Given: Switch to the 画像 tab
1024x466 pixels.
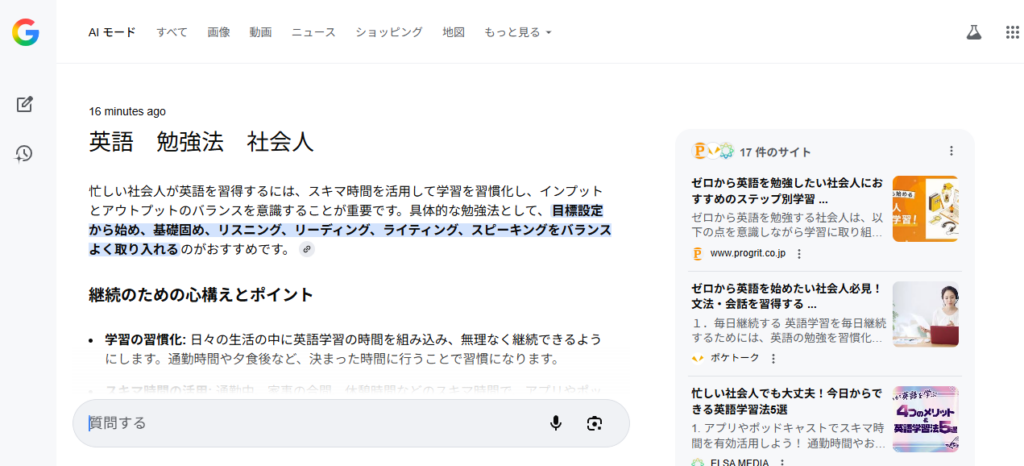Looking at the screenshot, I should 219,32.
